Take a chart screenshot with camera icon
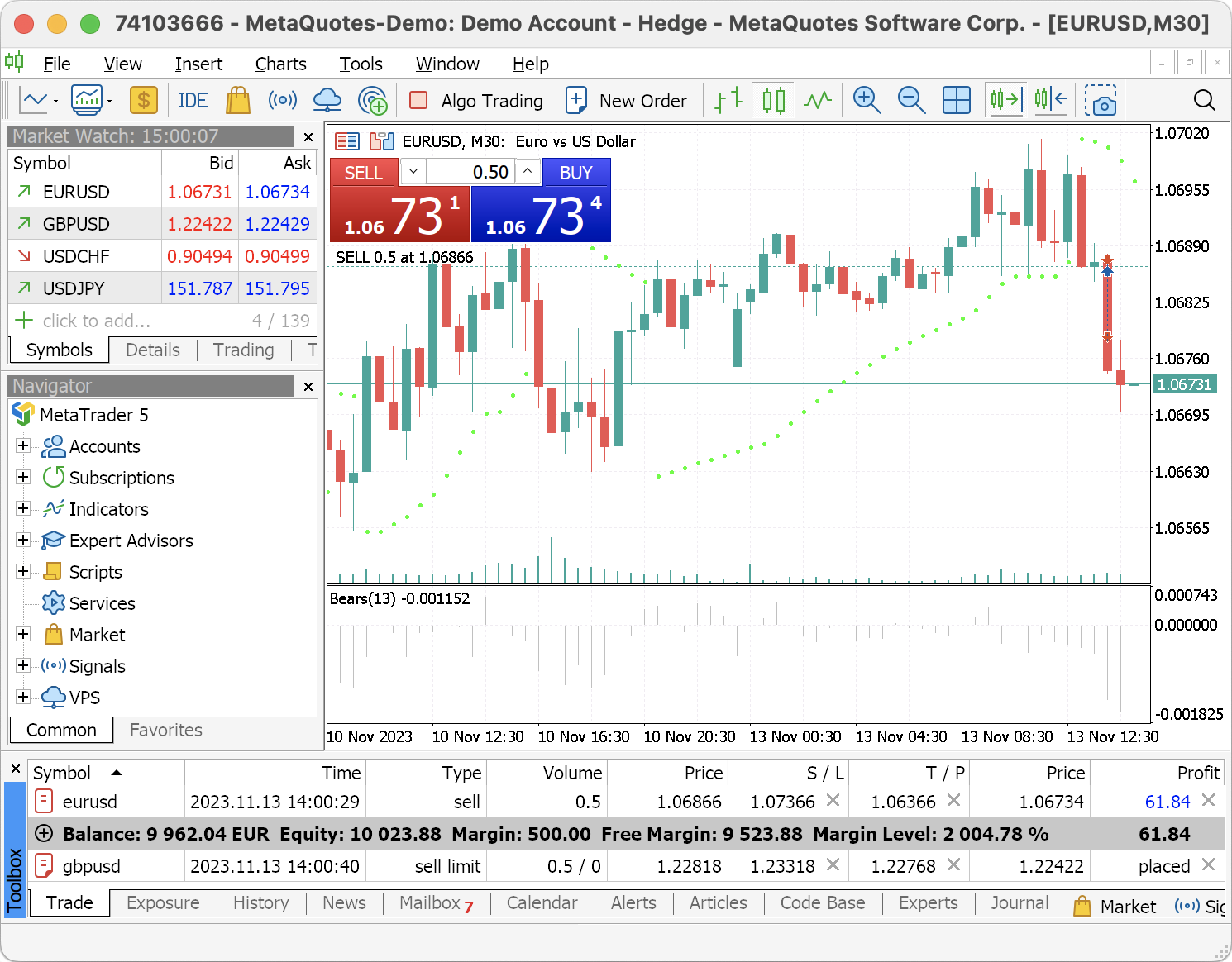The image size is (1232, 962). coord(1101,101)
